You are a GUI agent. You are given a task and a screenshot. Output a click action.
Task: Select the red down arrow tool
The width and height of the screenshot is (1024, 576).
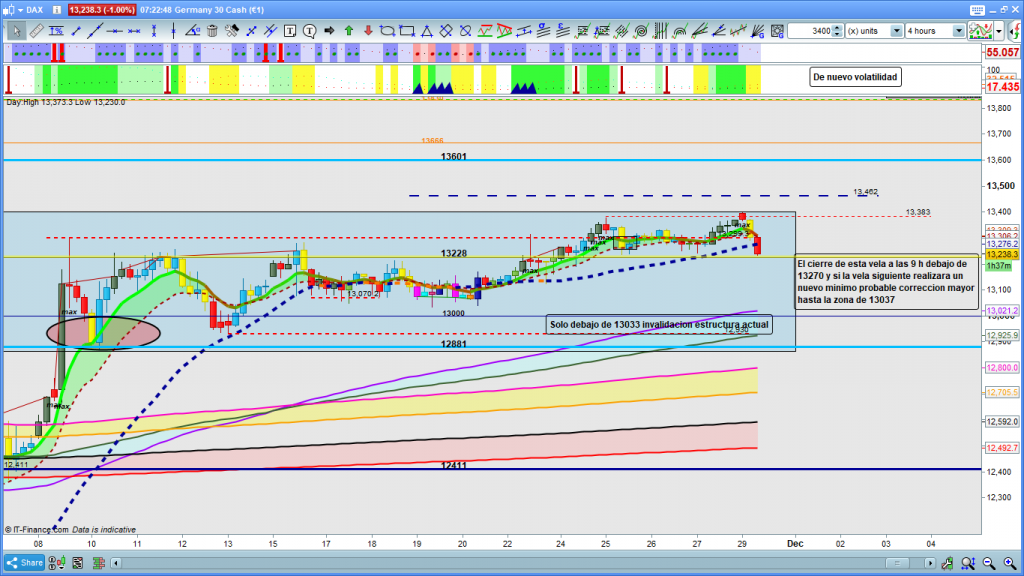[x=368, y=31]
